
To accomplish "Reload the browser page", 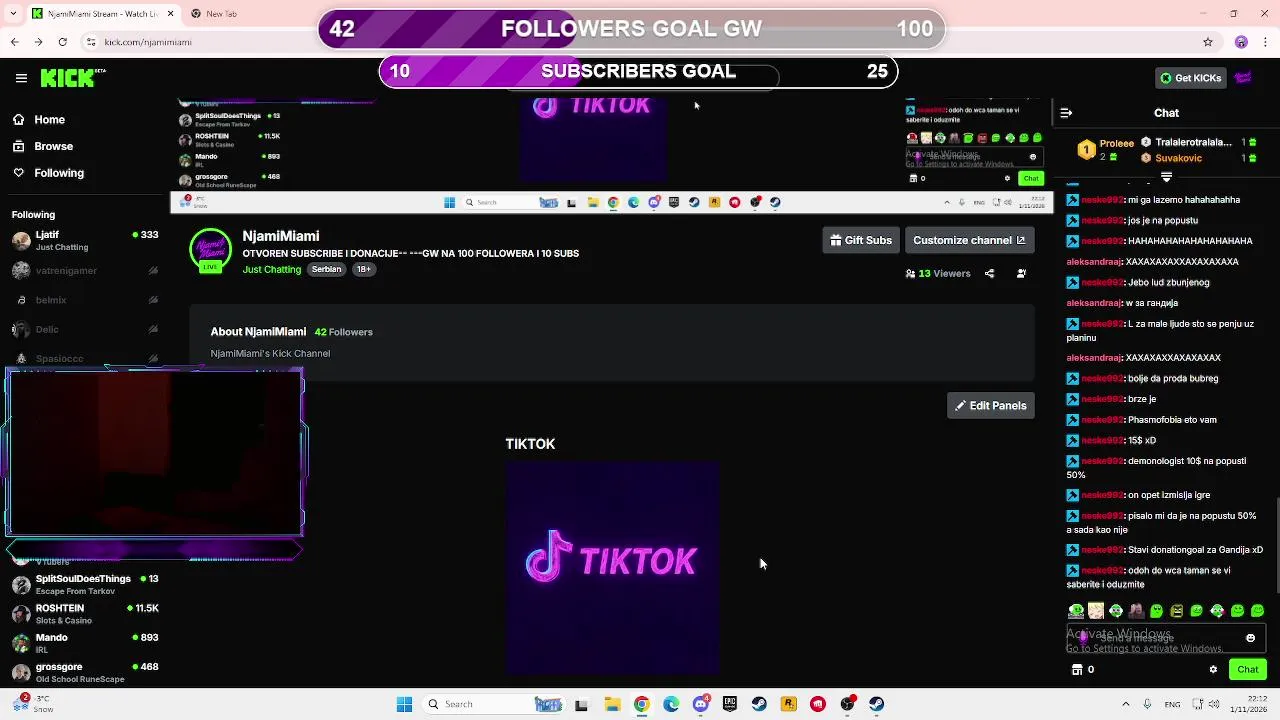I will [x=62, y=42].
